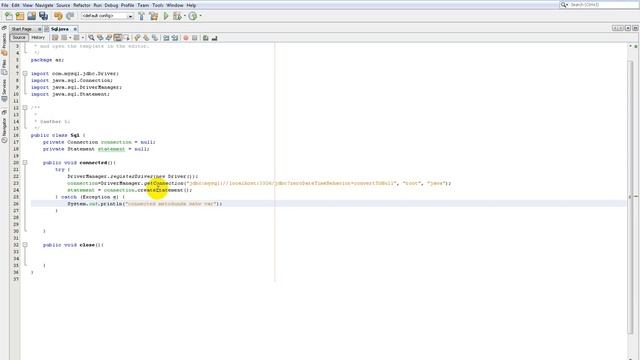Viewport: 640px width, 360px height.
Task: Collapse the imports fold at line 7
Action: (25, 73)
